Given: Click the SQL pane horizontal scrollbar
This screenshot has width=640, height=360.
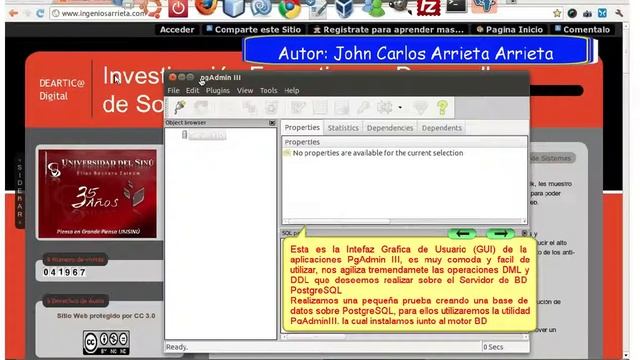Looking at the screenshot, I should point(404,337).
